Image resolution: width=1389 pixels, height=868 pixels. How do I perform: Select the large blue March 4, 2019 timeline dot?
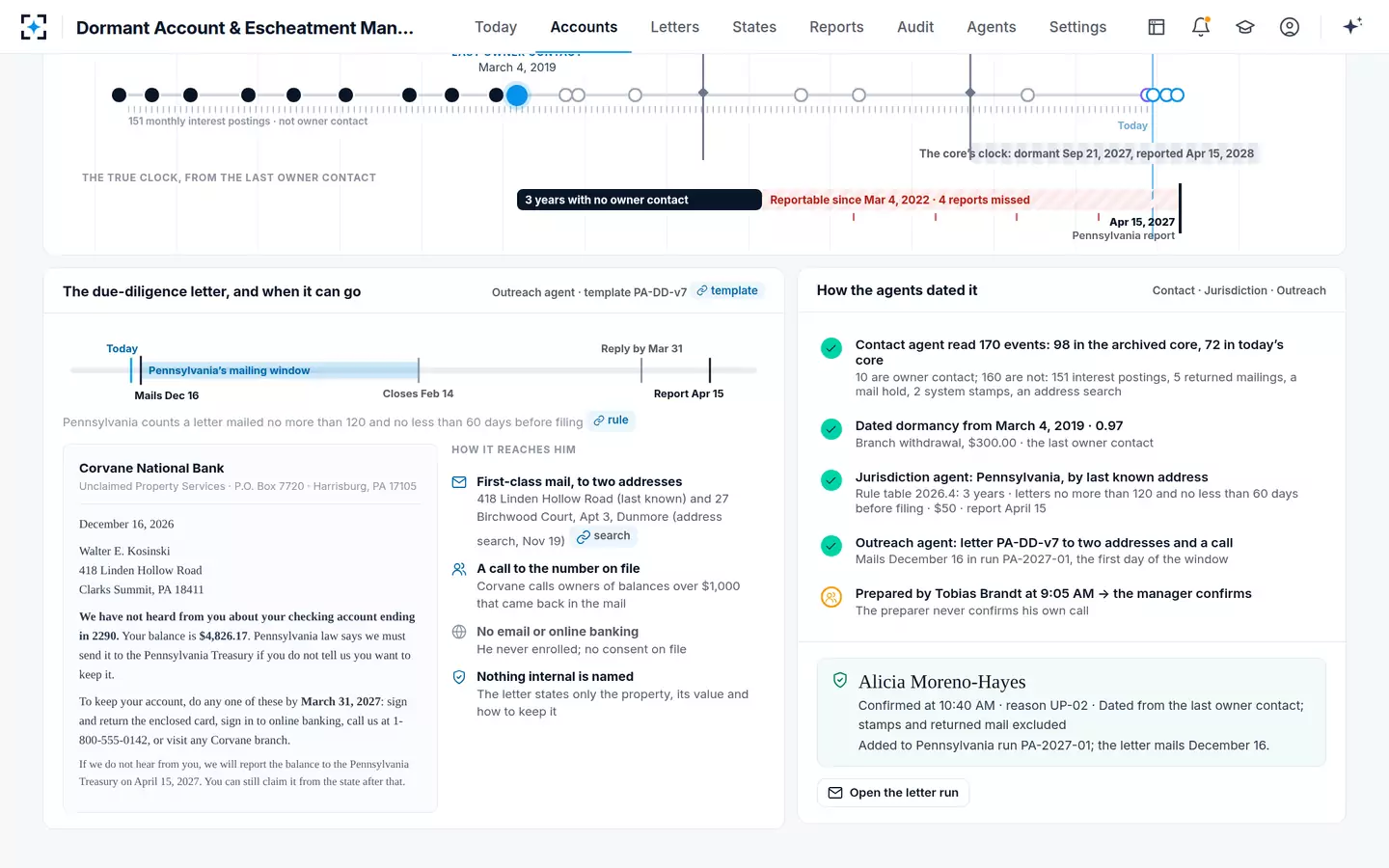[x=517, y=95]
